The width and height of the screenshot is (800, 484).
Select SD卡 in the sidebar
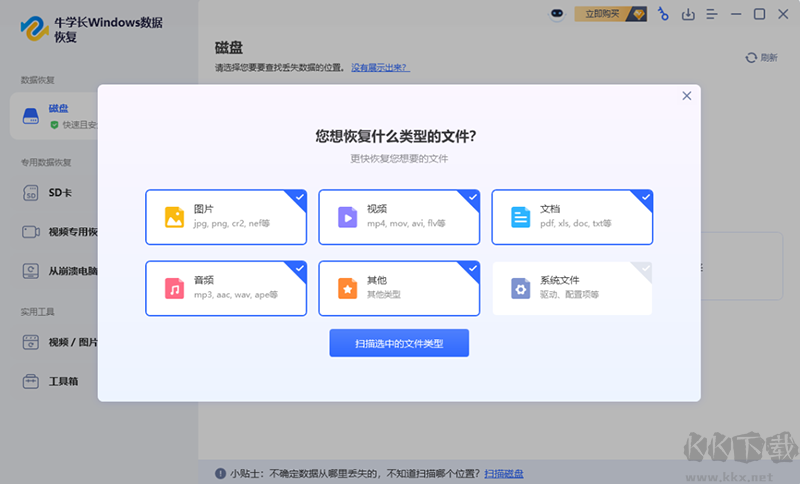click(x=60, y=193)
